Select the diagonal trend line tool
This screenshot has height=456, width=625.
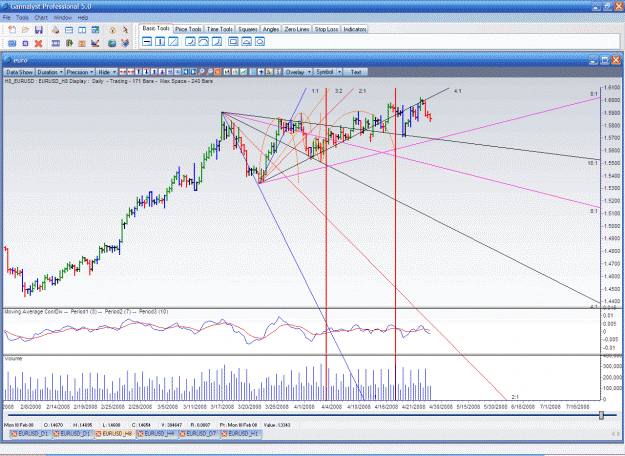coord(173,41)
